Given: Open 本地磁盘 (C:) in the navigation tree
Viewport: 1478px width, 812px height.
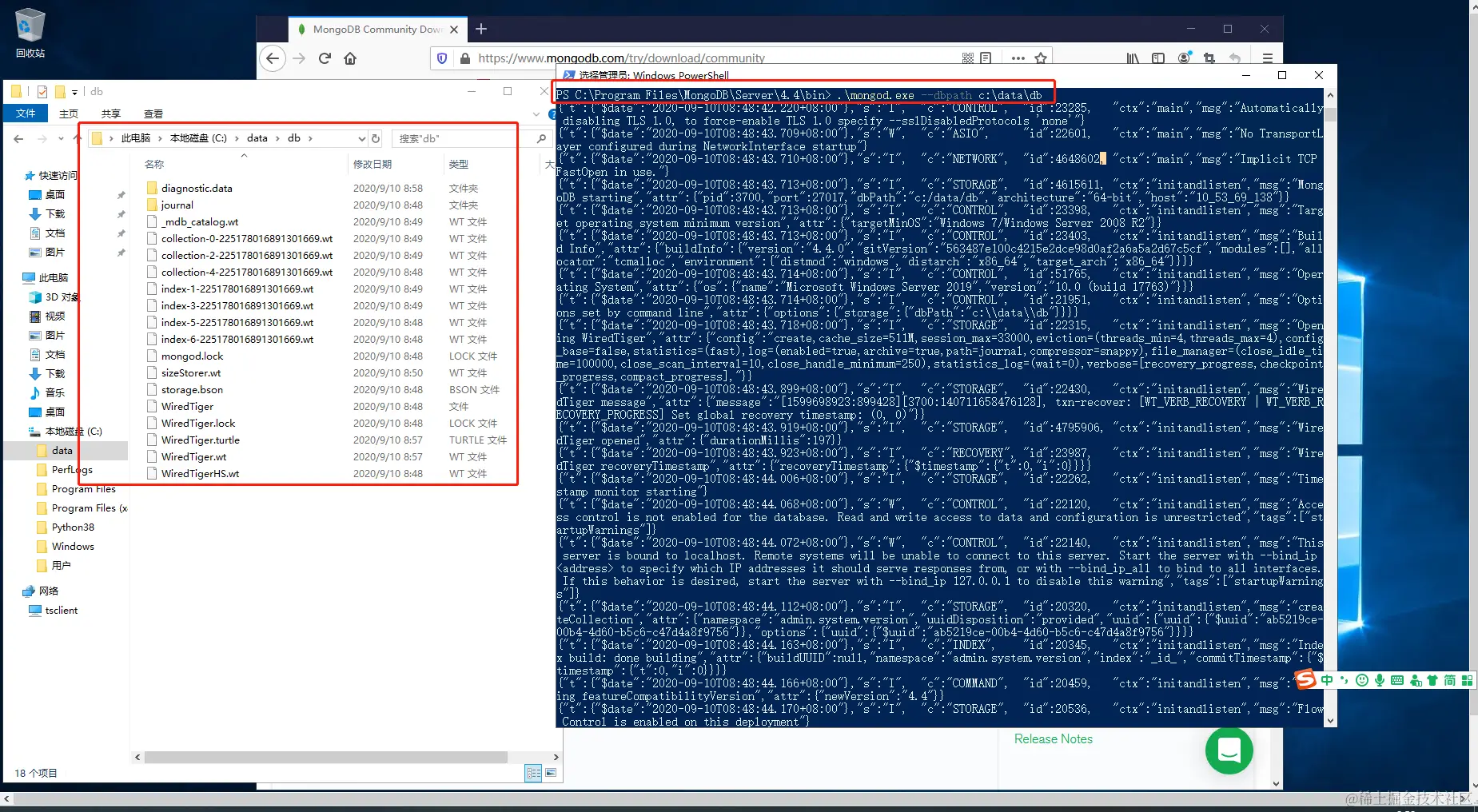Looking at the screenshot, I should pyautogui.click(x=74, y=432).
